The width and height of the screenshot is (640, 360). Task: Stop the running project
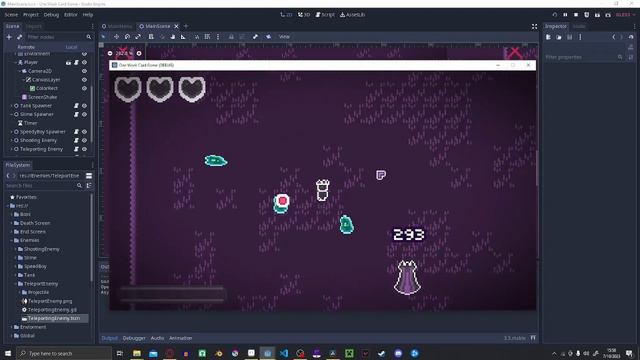(x=576, y=15)
